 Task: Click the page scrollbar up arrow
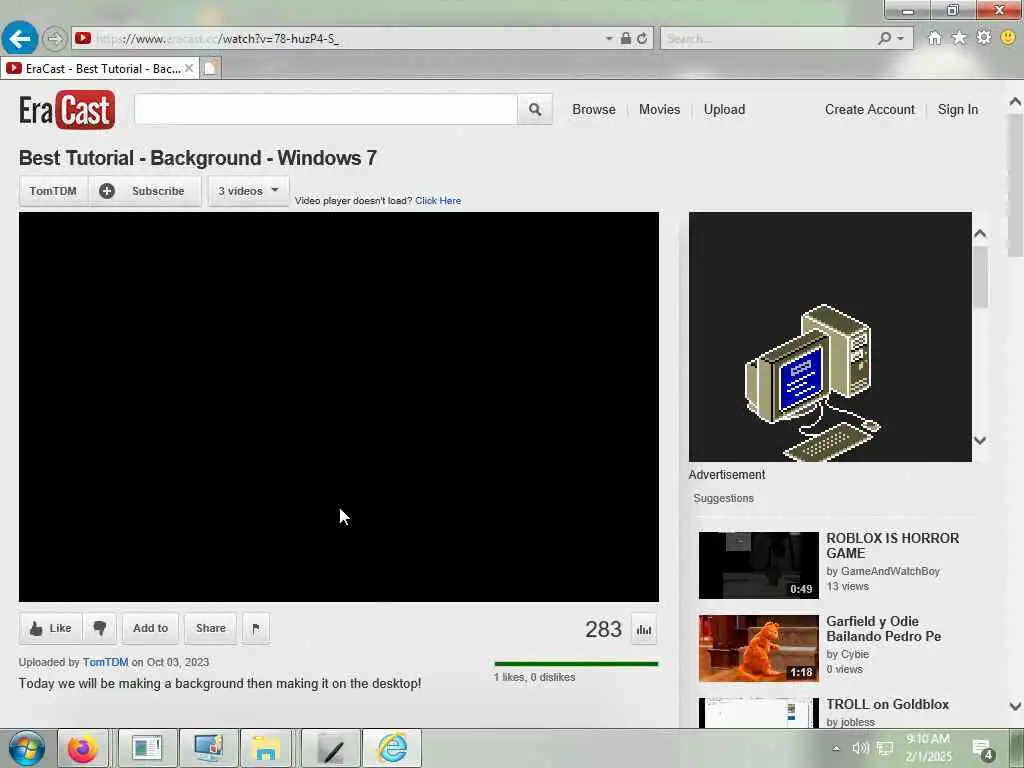tap(1015, 102)
